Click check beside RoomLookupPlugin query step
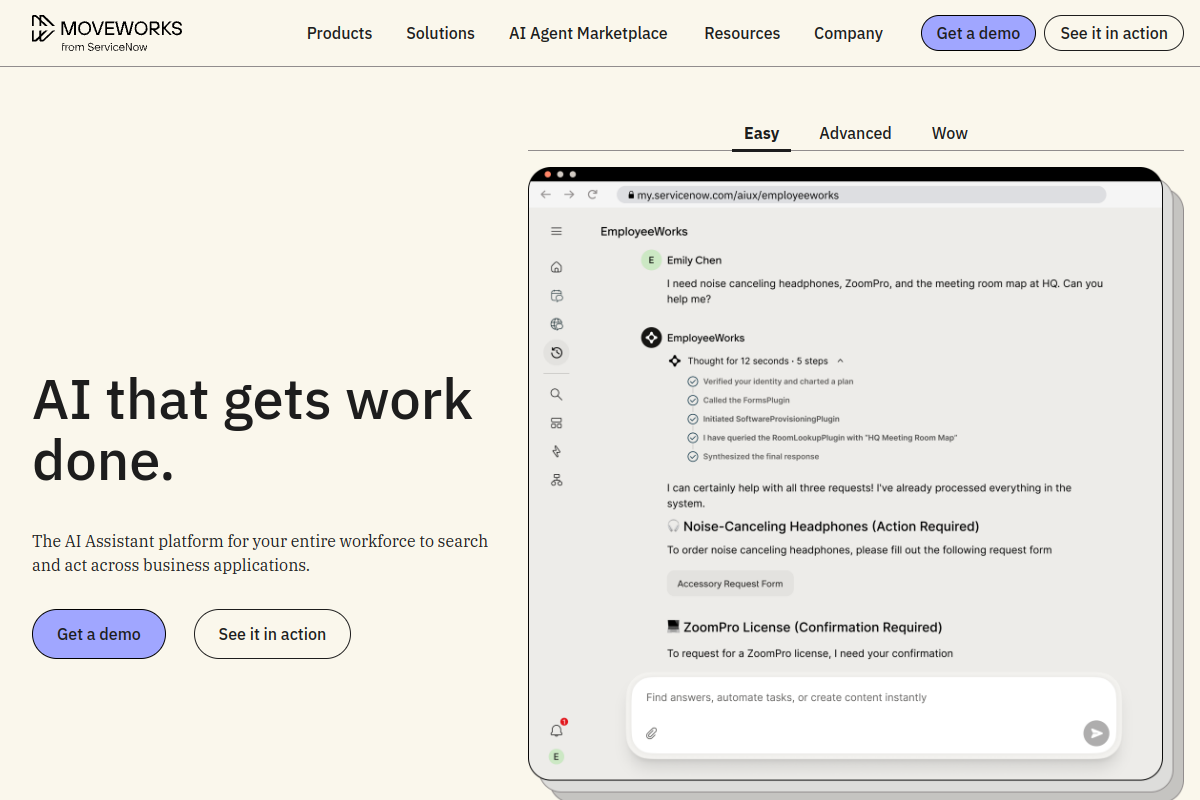This screenshot has width=1200, height=800. tap(693, 438)
